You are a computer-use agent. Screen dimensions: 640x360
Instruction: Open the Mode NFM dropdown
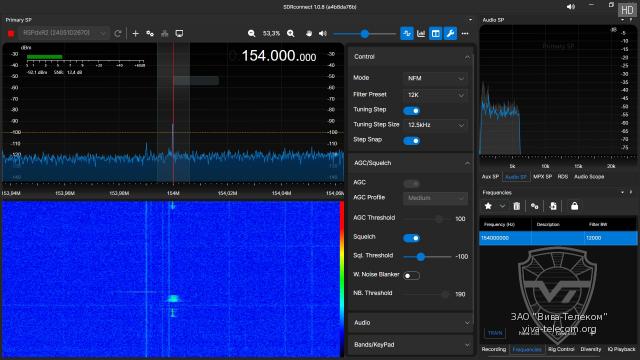coord(436,78)
